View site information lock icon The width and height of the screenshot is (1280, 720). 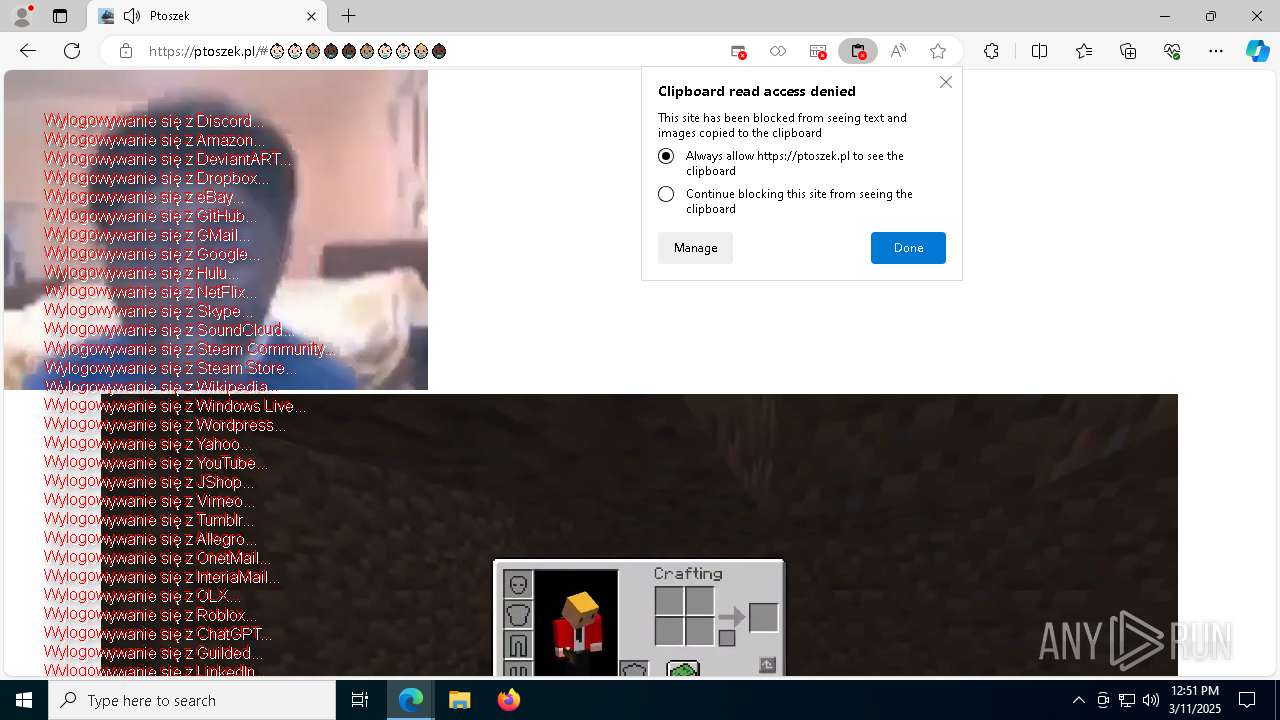[x=126, y=51]
